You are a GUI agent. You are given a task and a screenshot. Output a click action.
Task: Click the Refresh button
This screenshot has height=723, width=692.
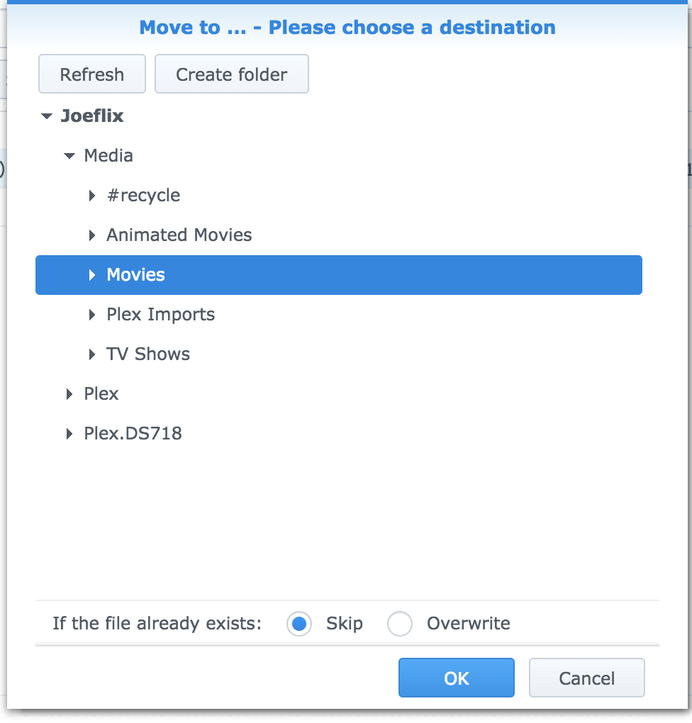pyautogui.click(x=92, y=75)
